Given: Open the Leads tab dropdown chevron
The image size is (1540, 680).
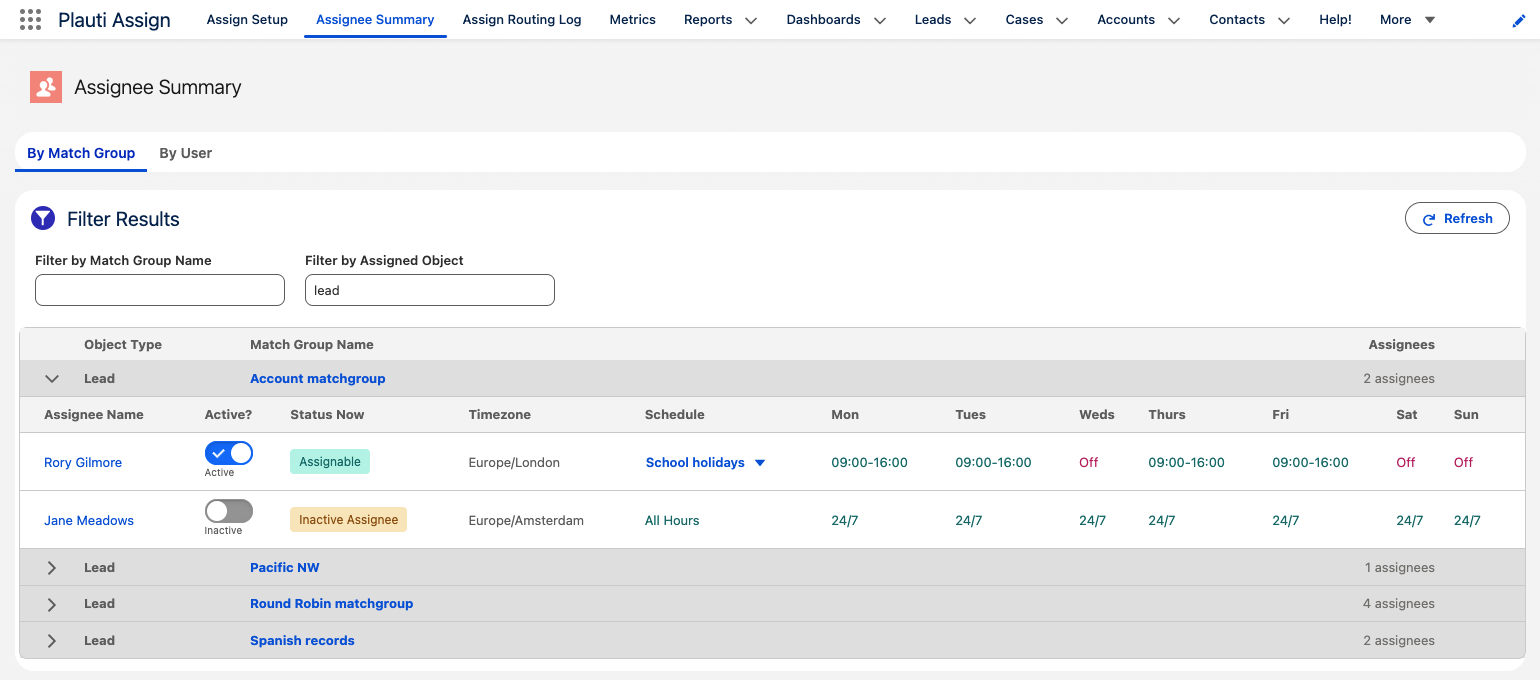Looking at the screenshot, I should (x=969, y=20).
